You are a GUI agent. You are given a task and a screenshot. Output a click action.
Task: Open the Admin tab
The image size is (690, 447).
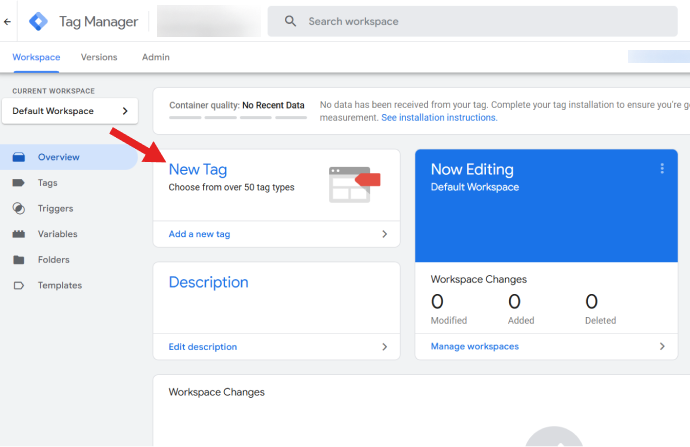(156, 57)
